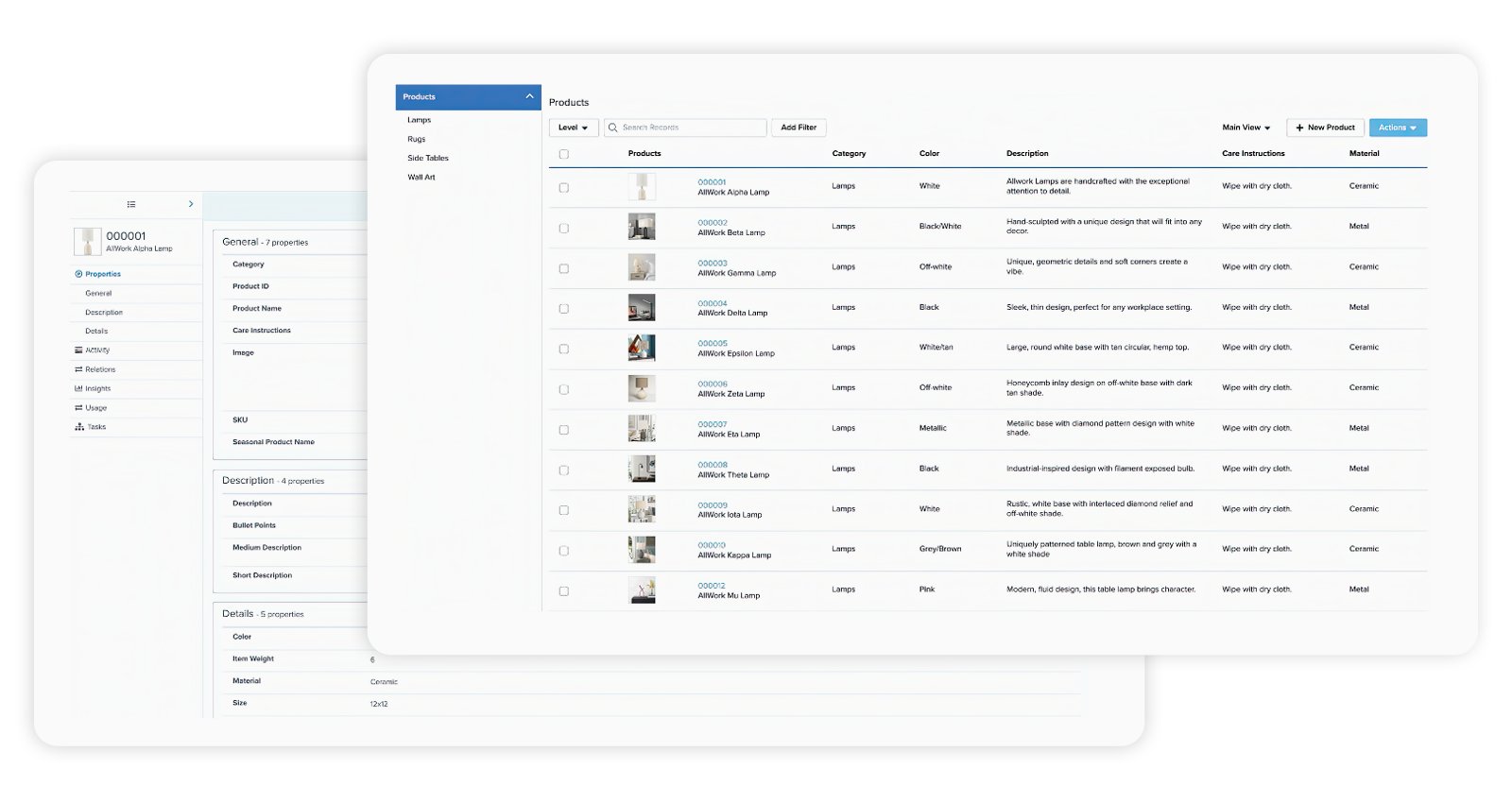Screen dimensions: 1512x803
Task: Click the New Product button
Action: point(1325,128)
